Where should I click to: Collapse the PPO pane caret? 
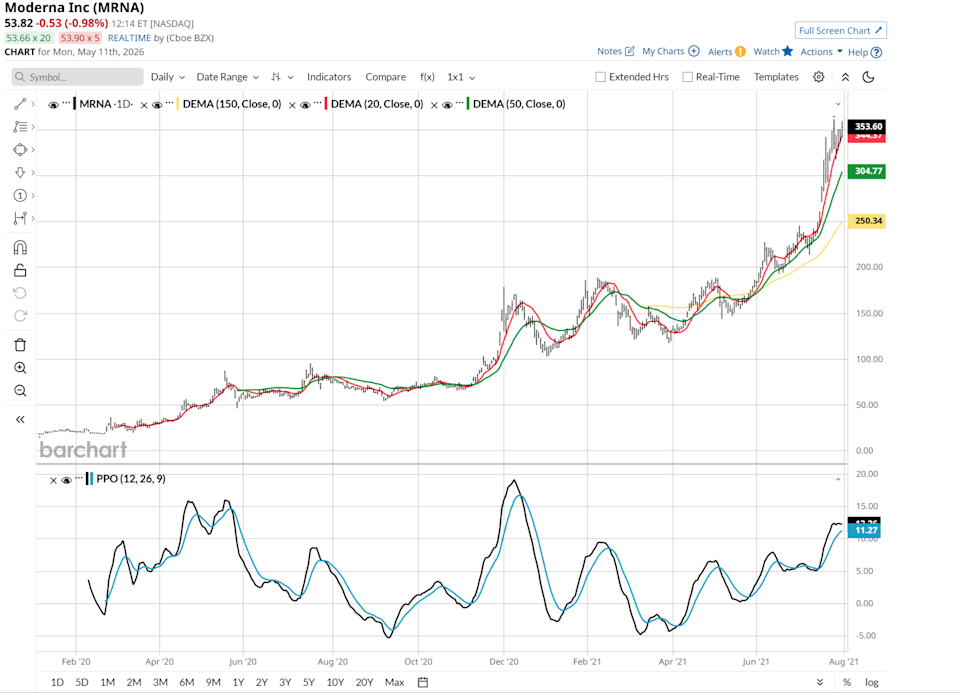(838, 479)
